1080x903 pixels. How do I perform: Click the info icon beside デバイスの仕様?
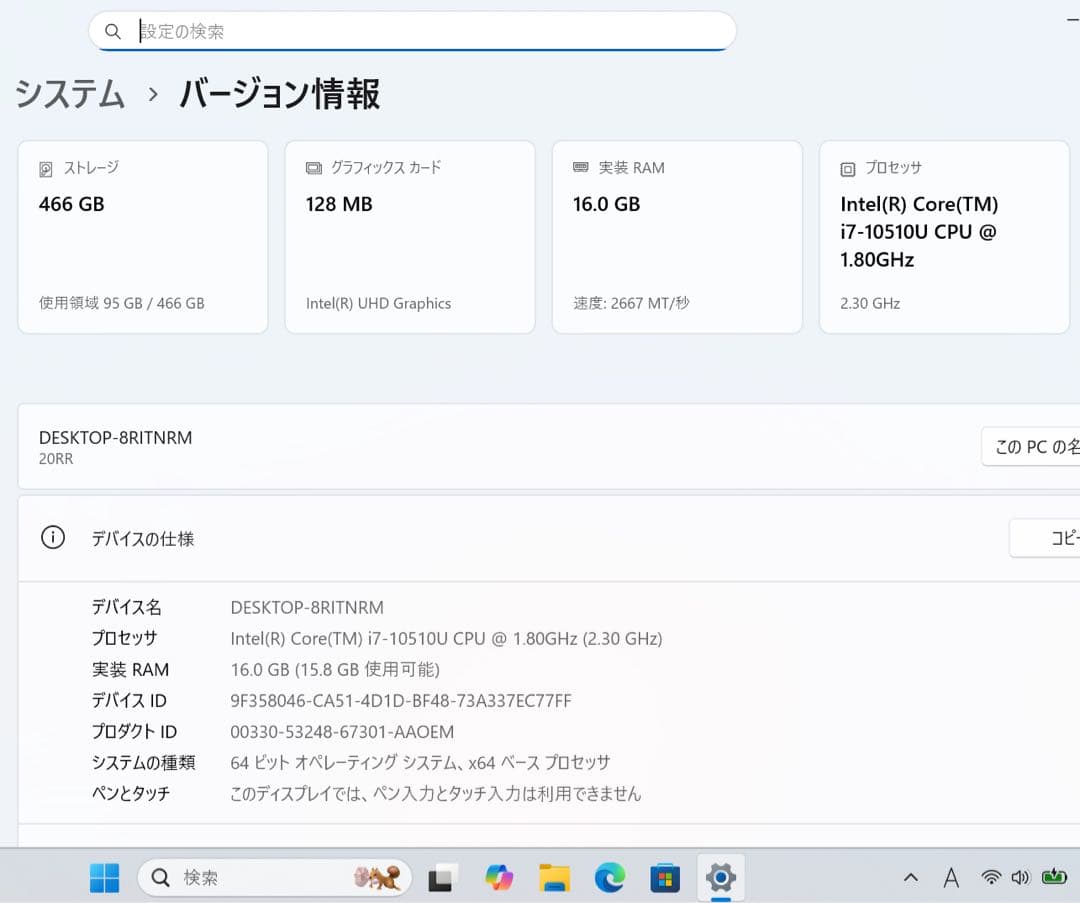pyautogui.click(x=52, y=537)
